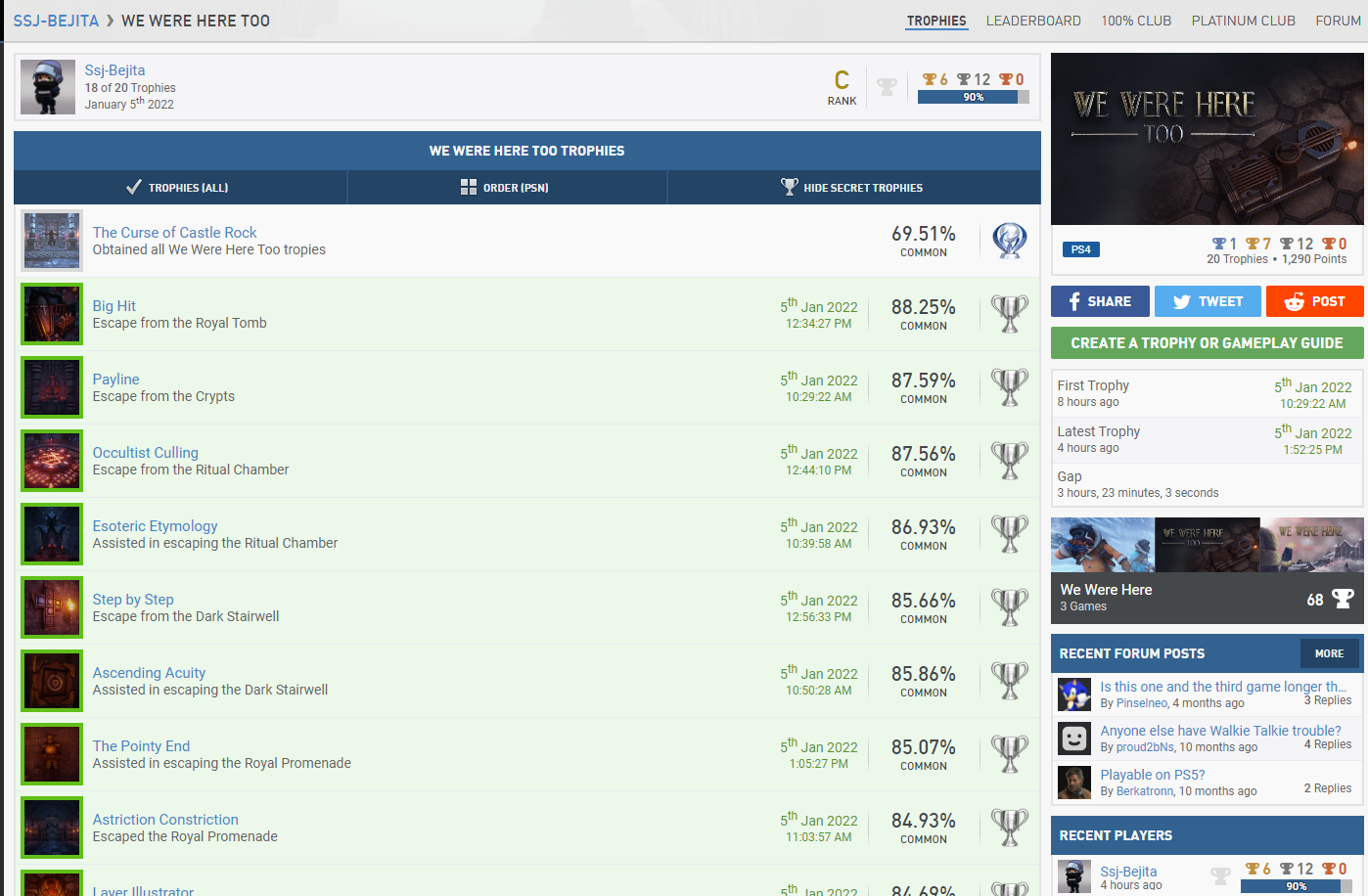Open the Esoteric Etymology trophy link

[x=155, y=526]
